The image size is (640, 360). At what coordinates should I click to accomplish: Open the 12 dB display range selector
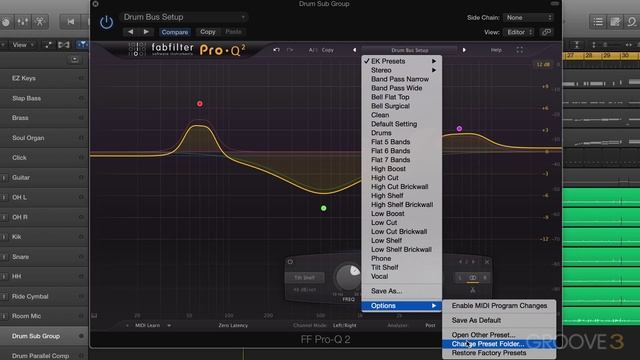click(x=543, y=64)
